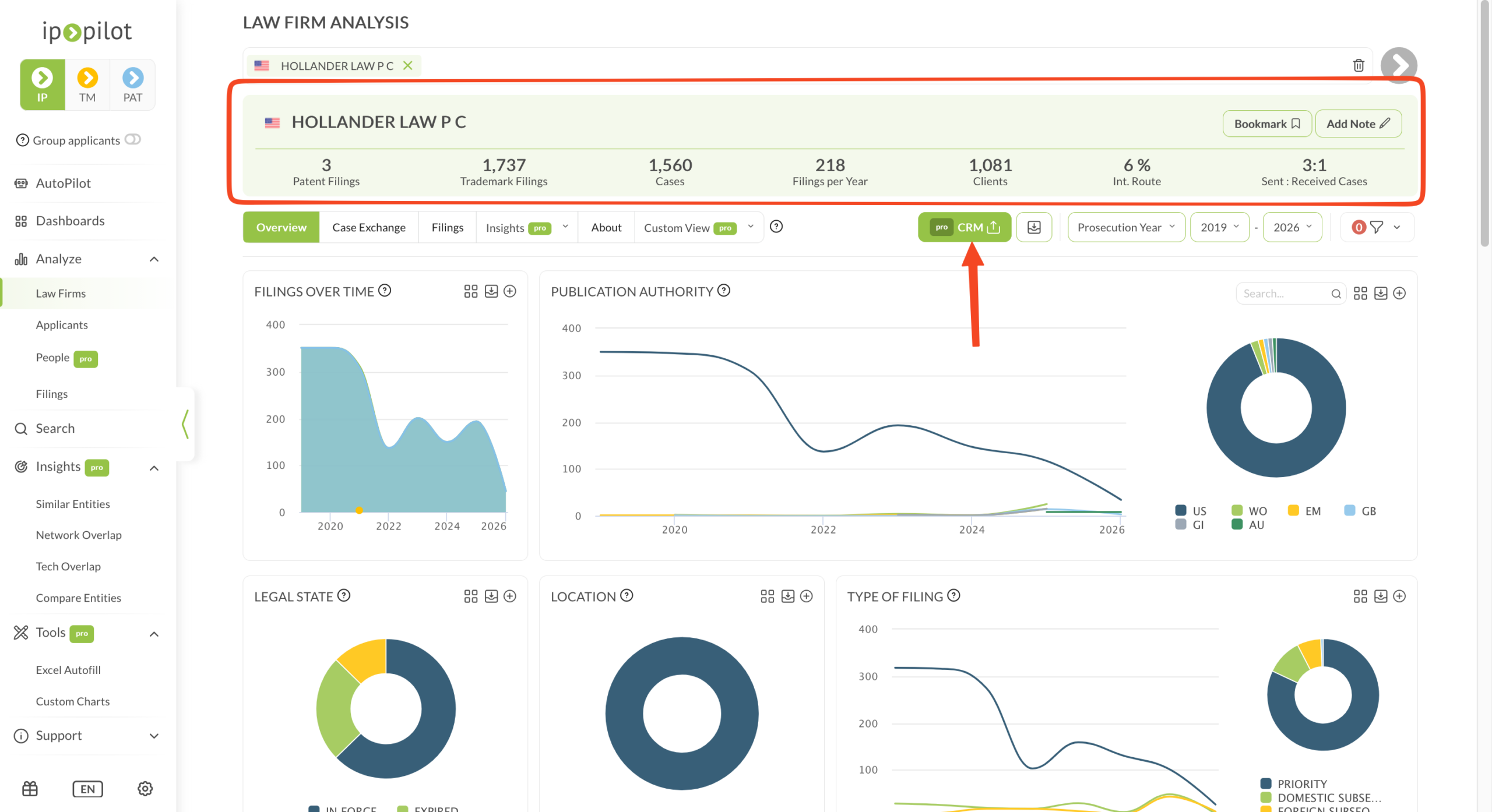Toggle the US legend item
The image size is (1492, 812).
pos(1191,511)
